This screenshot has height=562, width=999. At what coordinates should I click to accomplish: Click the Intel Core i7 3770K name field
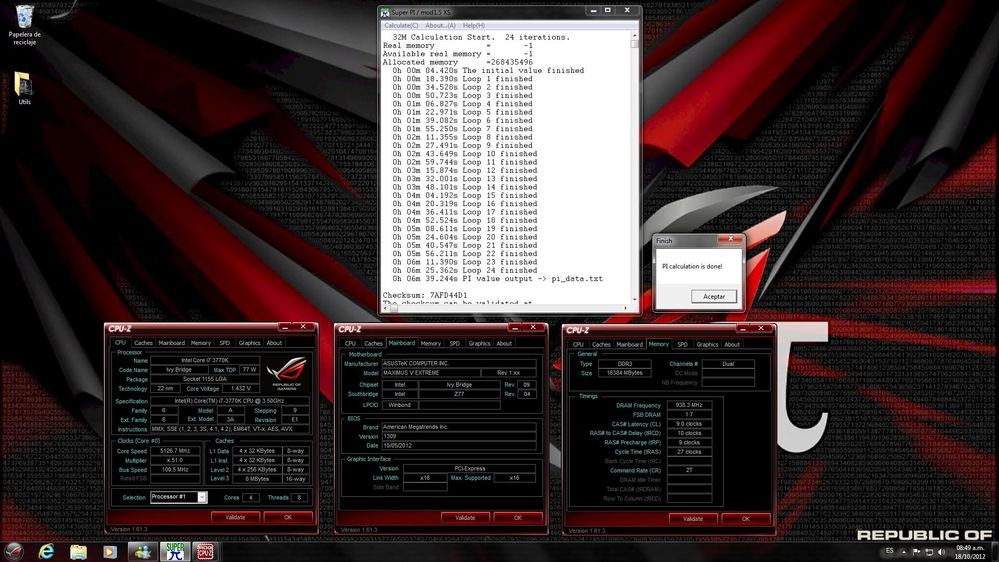205,360
